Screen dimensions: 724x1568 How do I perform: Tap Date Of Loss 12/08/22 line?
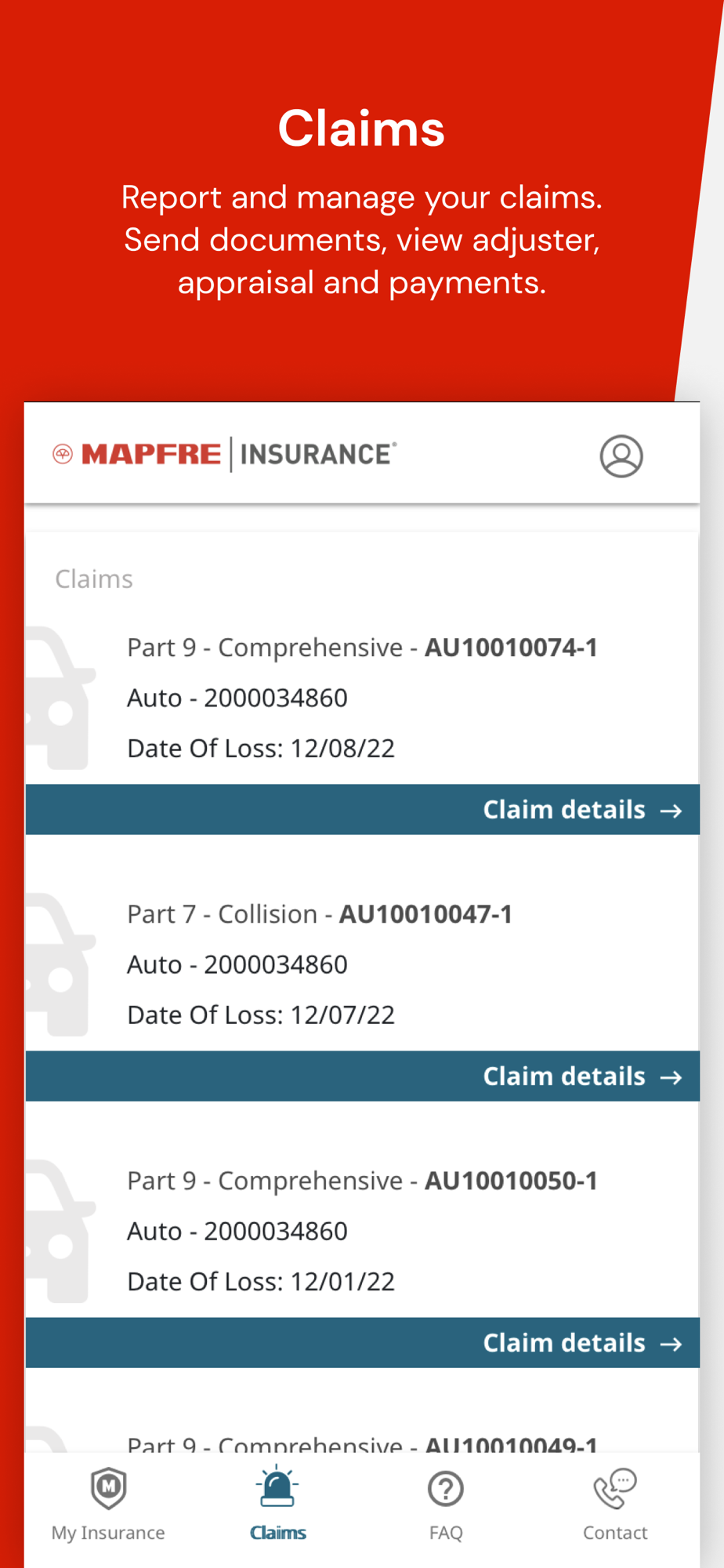point(261,749)
